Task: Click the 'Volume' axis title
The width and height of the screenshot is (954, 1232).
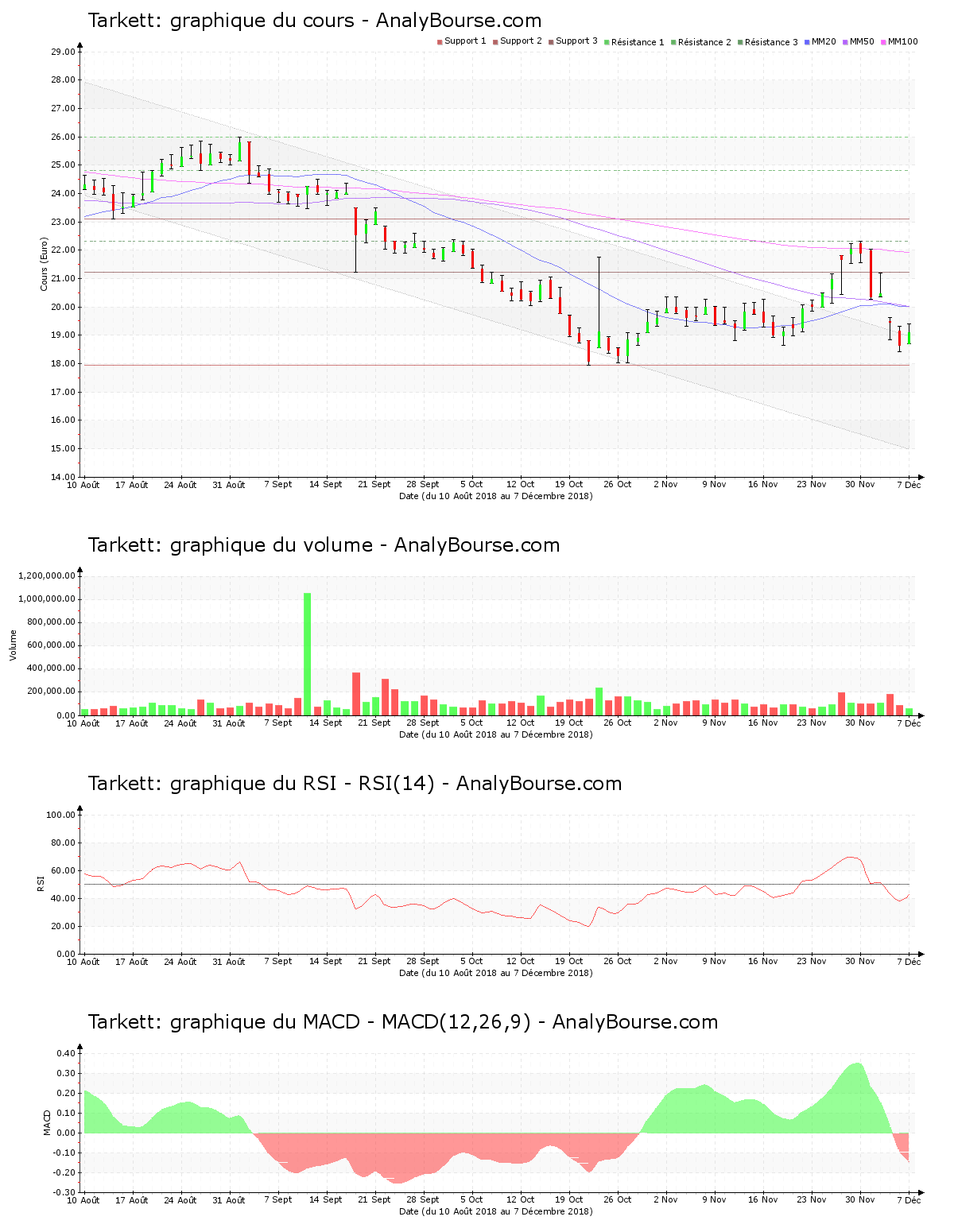Action: click(13, 645)
